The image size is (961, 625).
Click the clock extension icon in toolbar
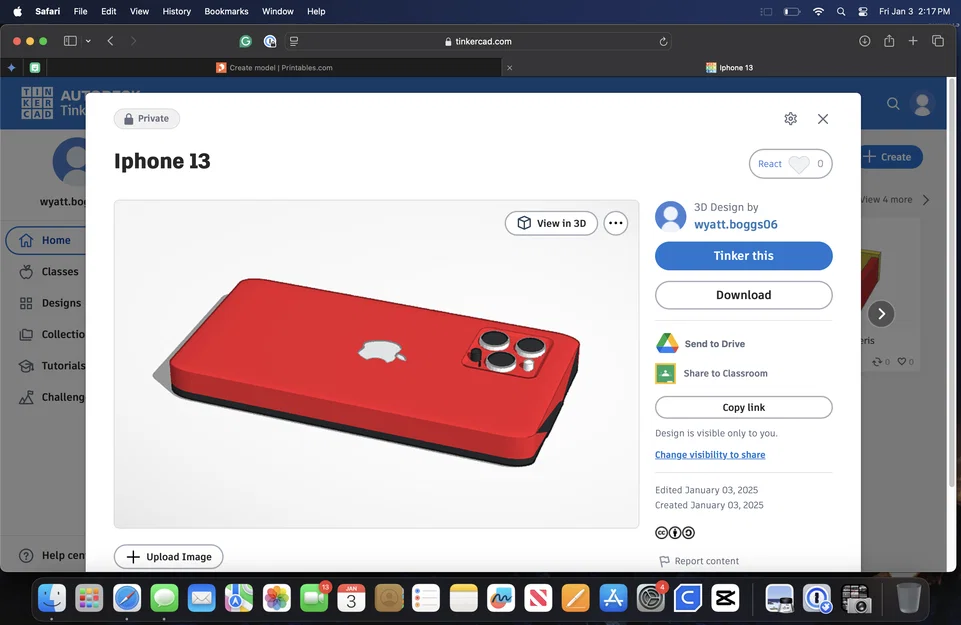270,41
